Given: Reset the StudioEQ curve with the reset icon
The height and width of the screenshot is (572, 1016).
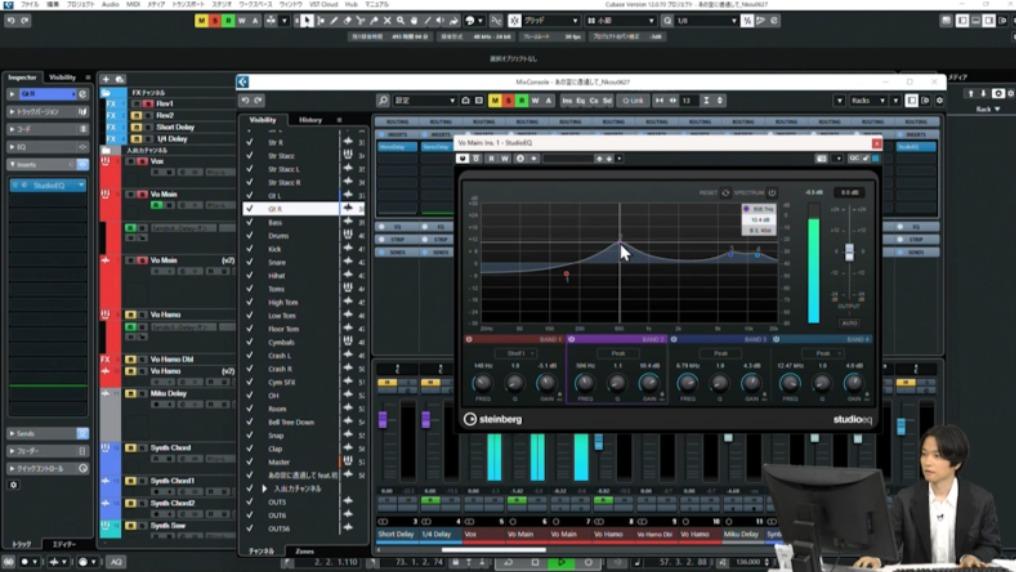Looking at the screenshot, I should click(725, 193).
